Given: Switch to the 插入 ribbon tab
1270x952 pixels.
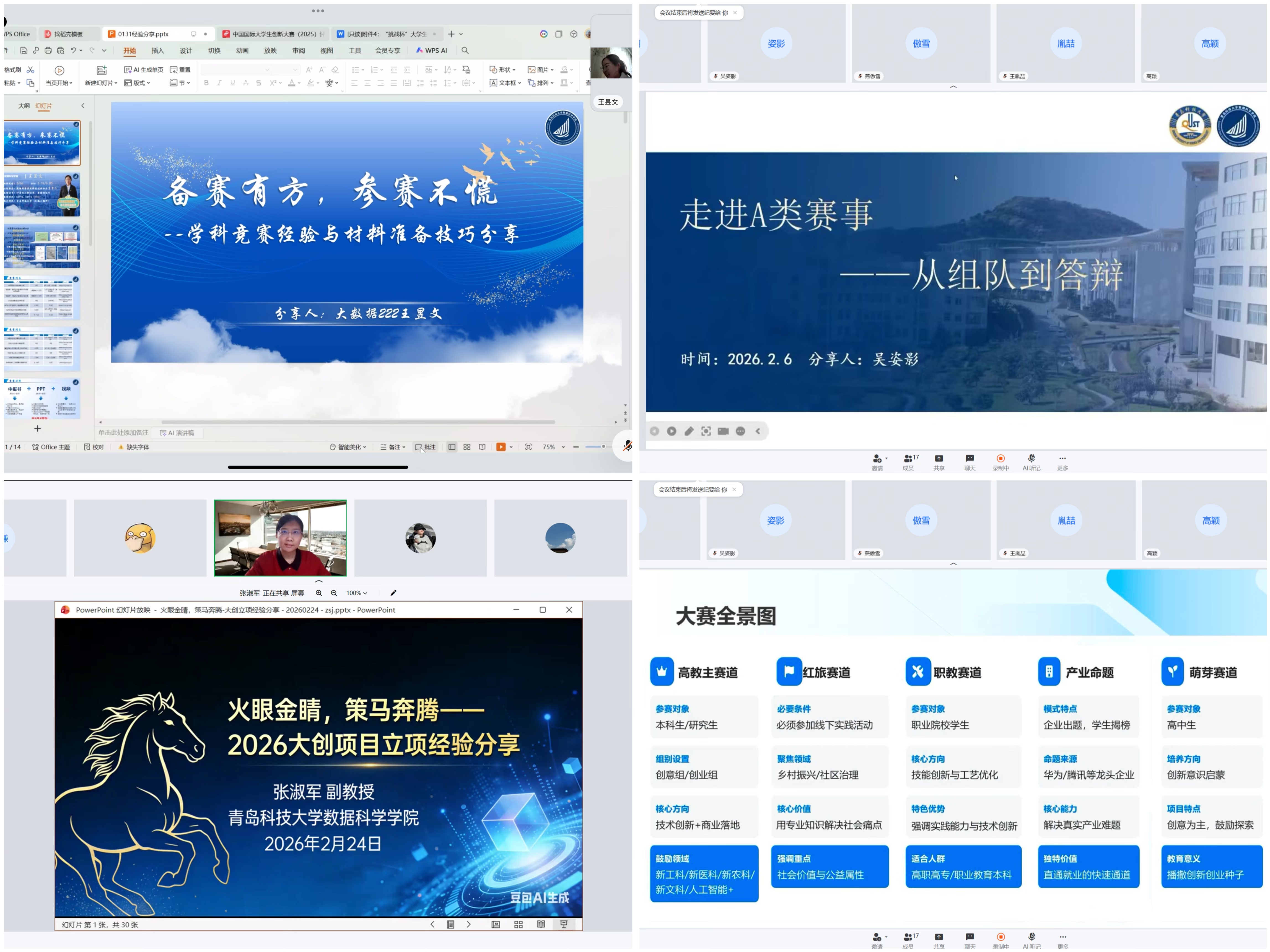Looking at the screenshot, I should point(157,51).
